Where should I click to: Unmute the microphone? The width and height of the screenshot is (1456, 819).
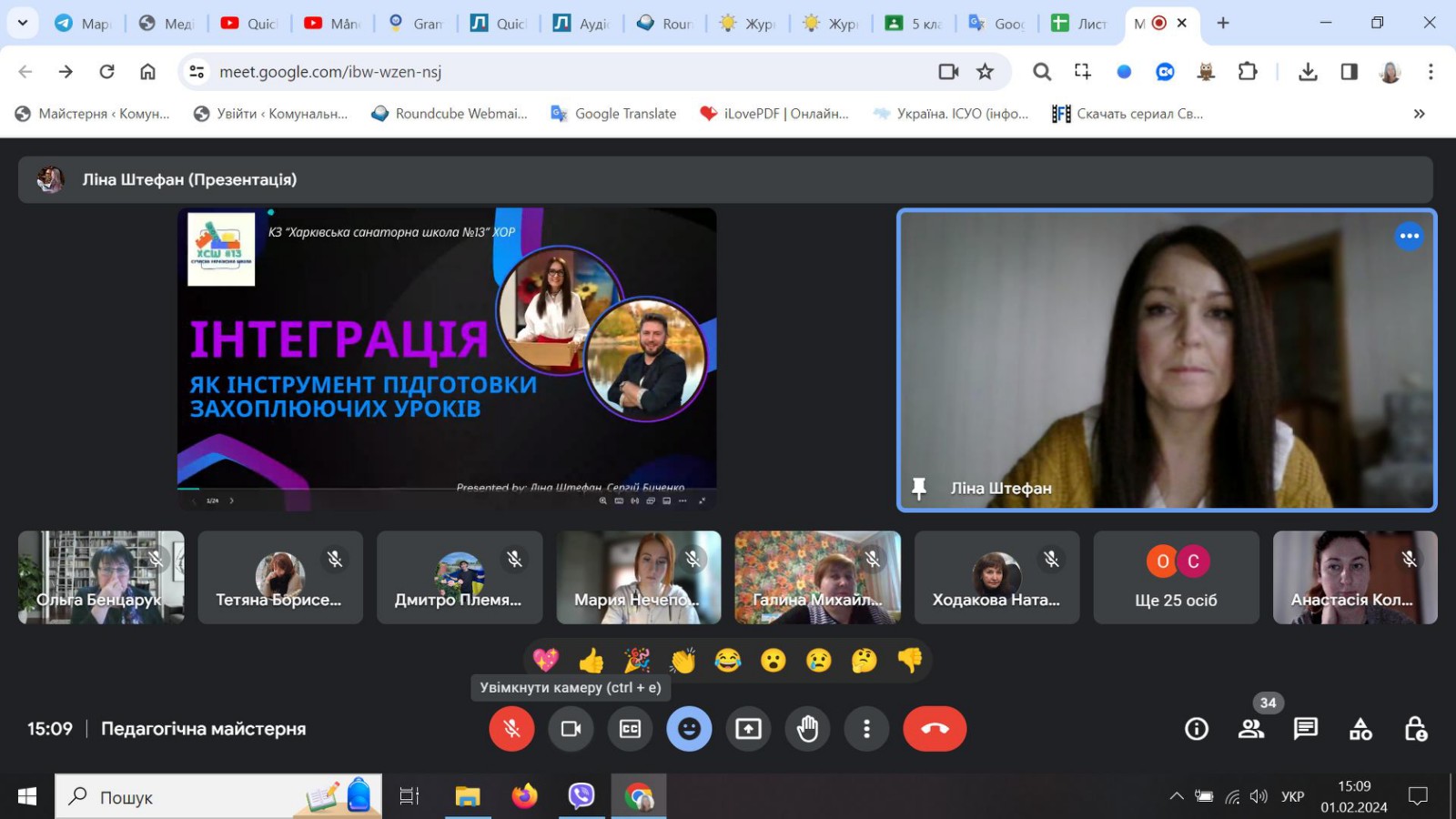pos(511,729)
